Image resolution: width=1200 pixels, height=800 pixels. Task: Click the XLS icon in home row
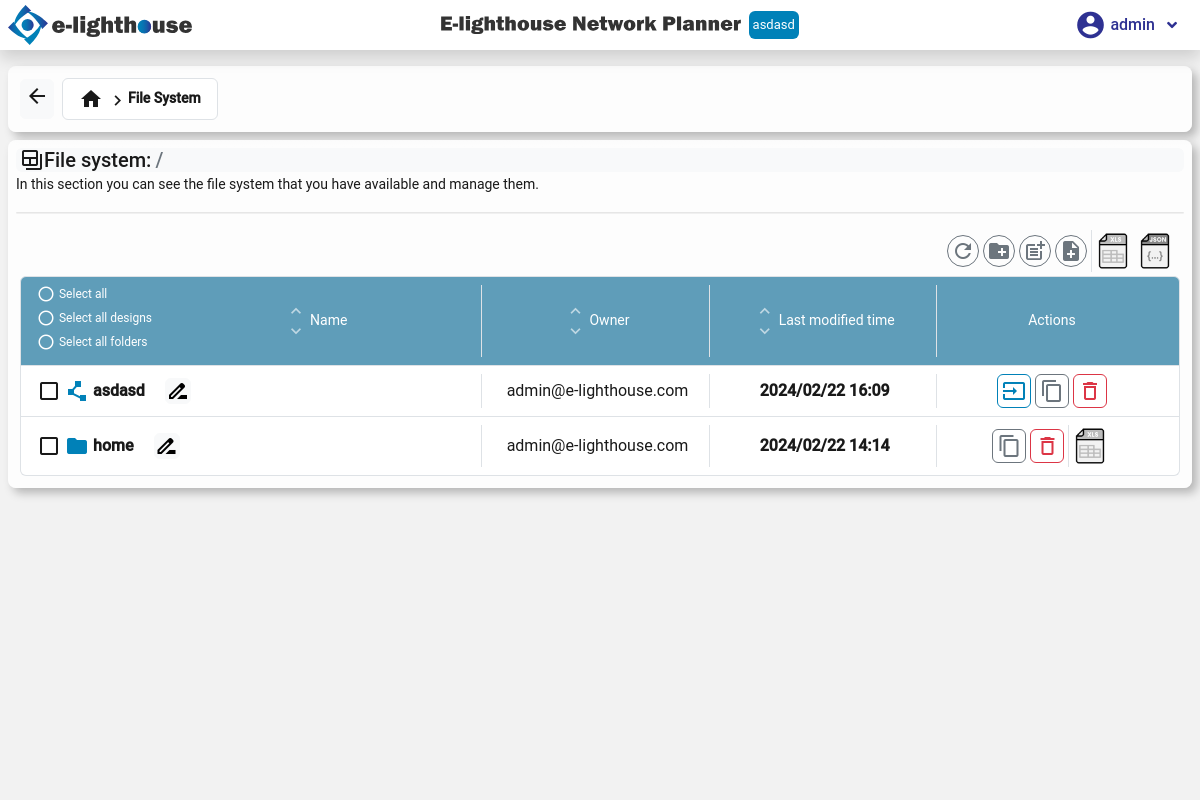tap(1090, 446)
